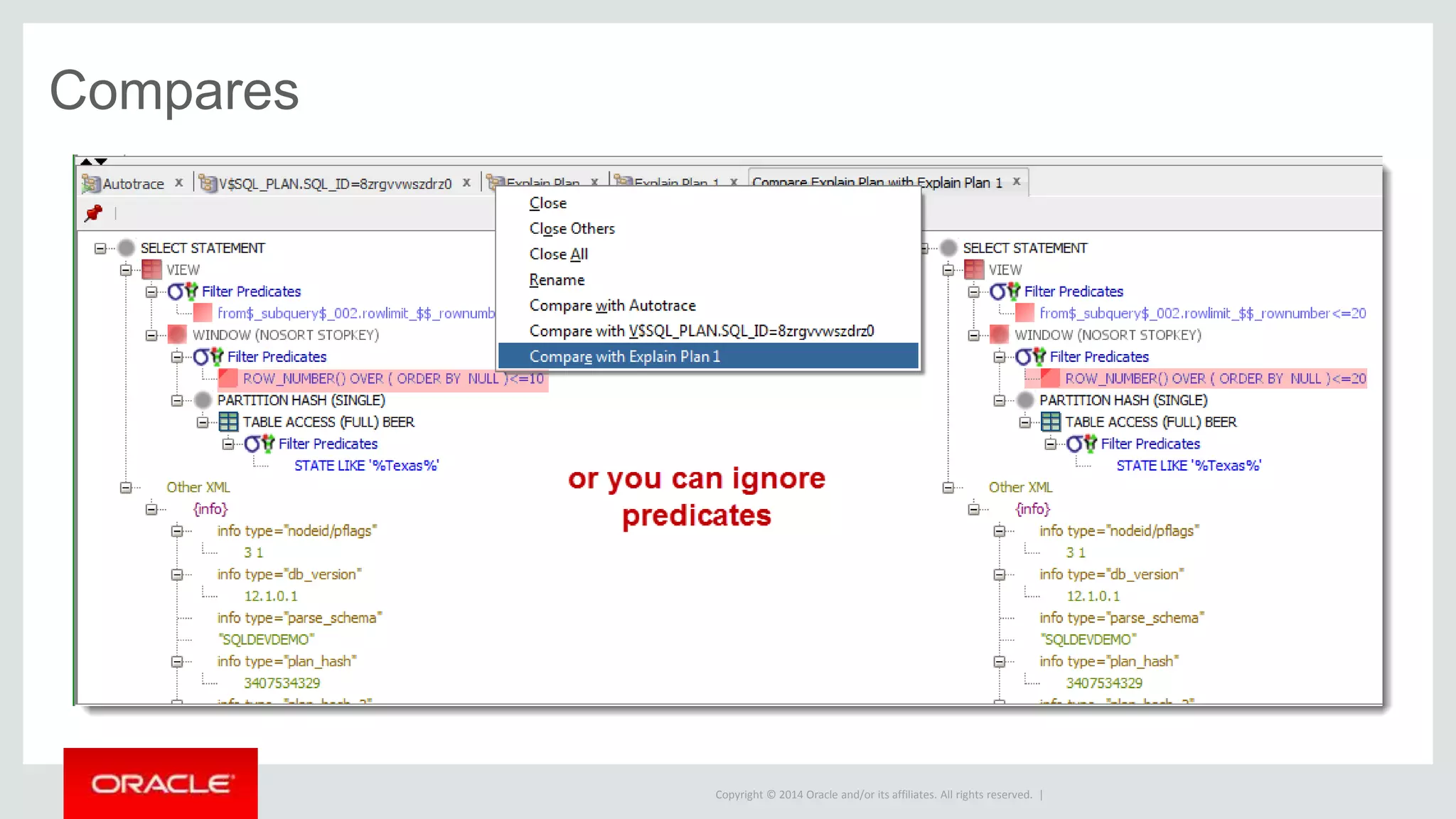
Task: Click the red pin icon in toolbar
Action: [x=93, y=213]
